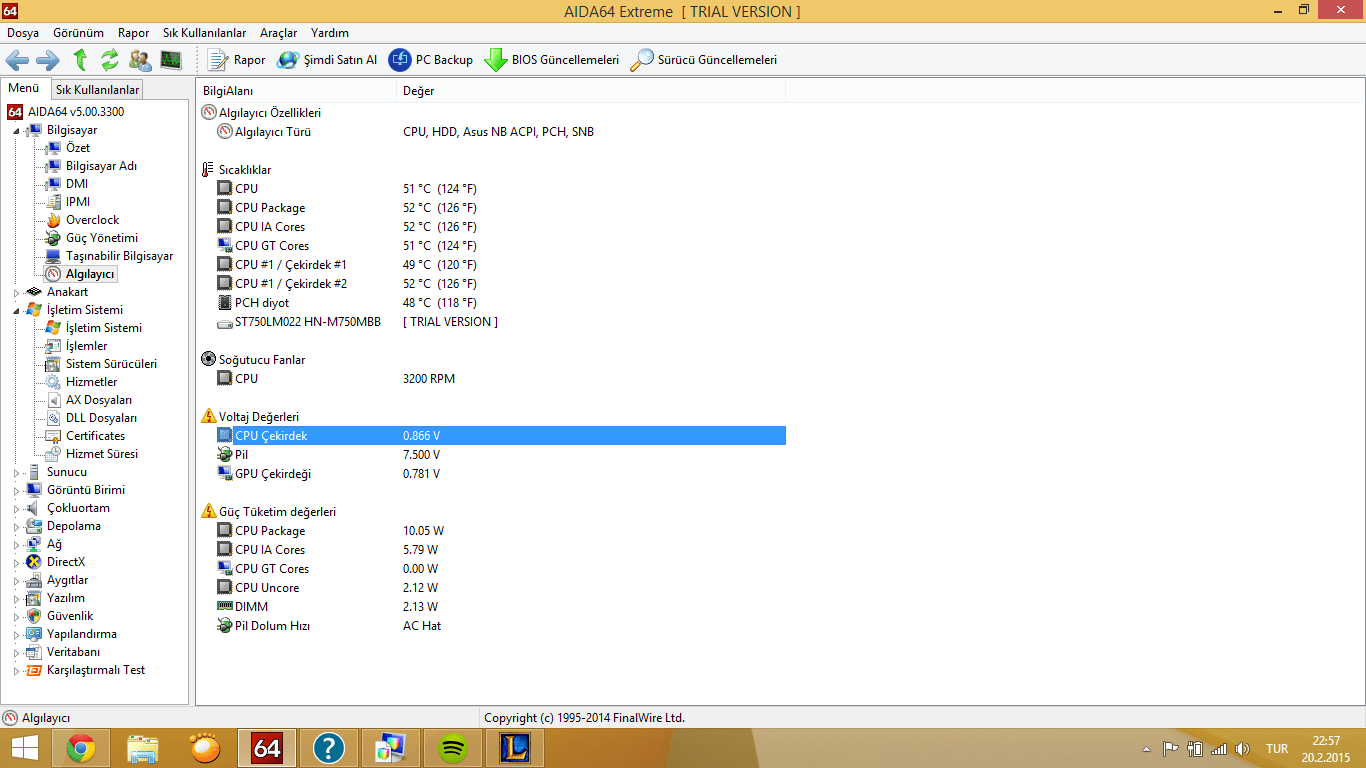
Task: Click the green Up arrow toolbar icon
Action: point(80,60)
